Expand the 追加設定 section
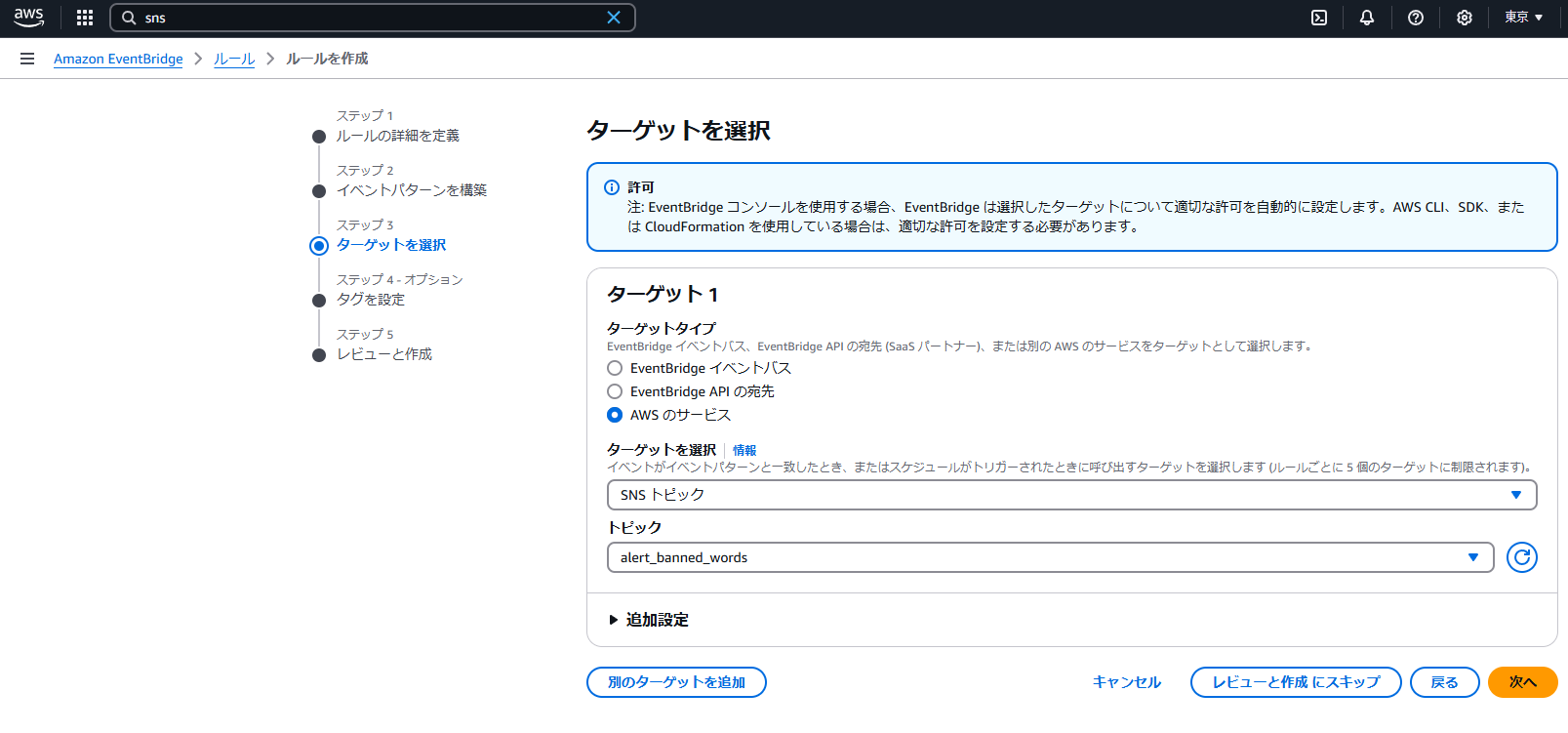 click(x=649, y=620)
